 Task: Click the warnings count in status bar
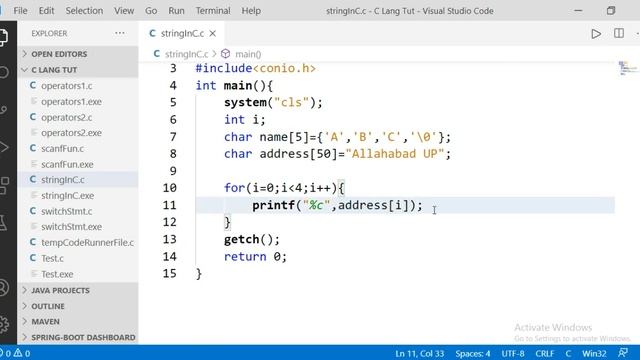coord(22,353)
